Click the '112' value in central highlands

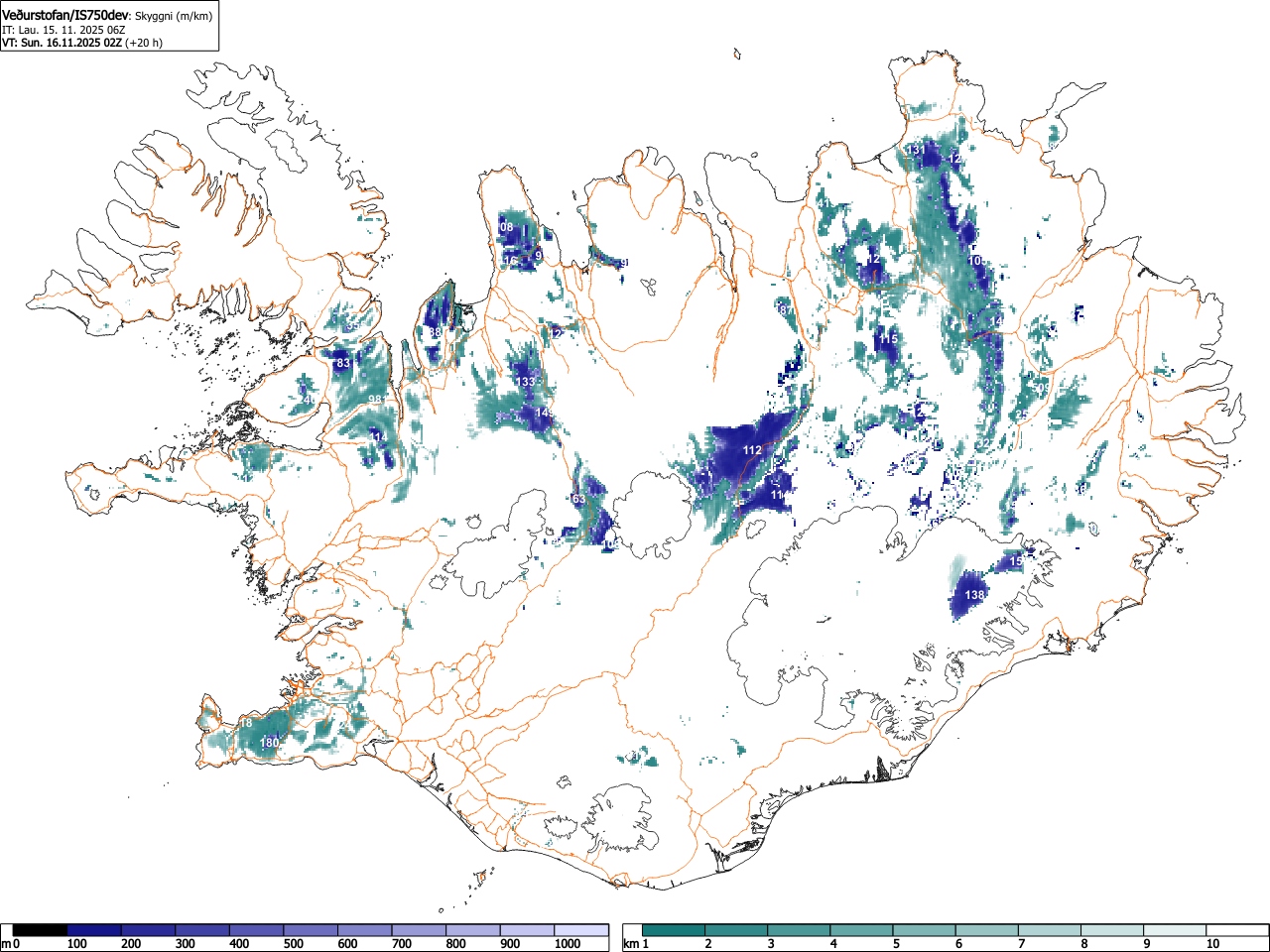pos(752,450)
